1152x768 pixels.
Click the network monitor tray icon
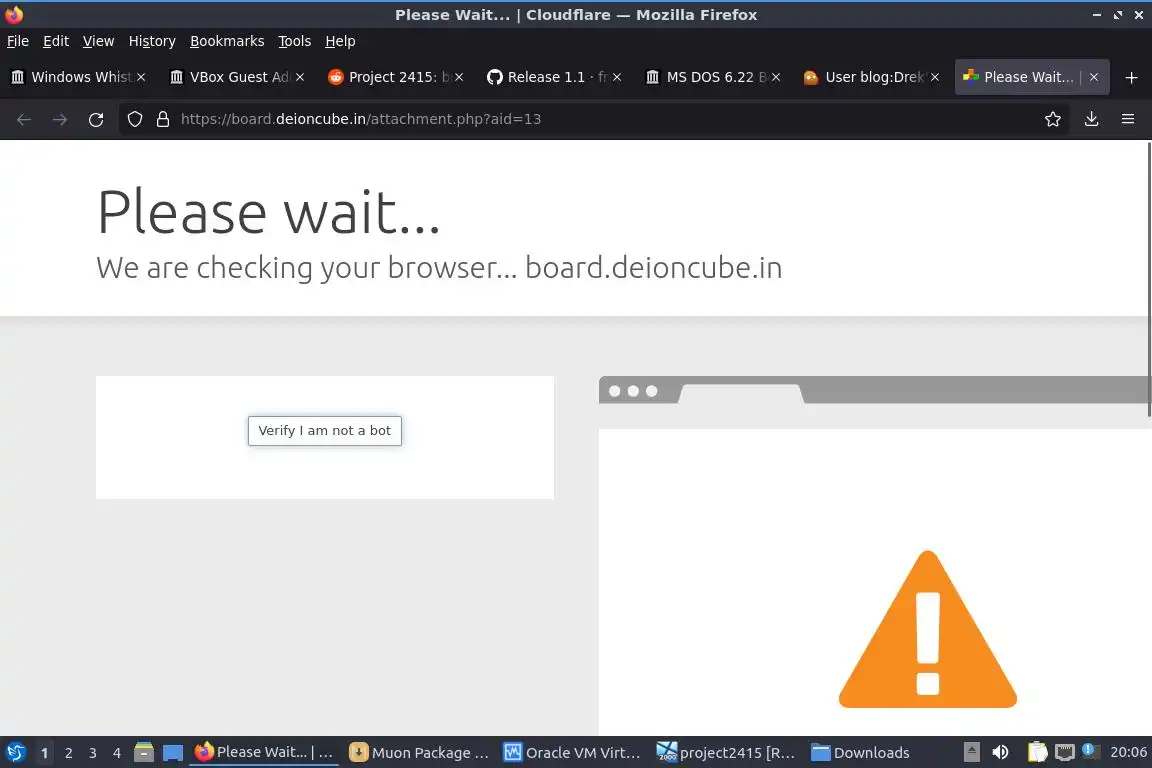point(1065,752)
